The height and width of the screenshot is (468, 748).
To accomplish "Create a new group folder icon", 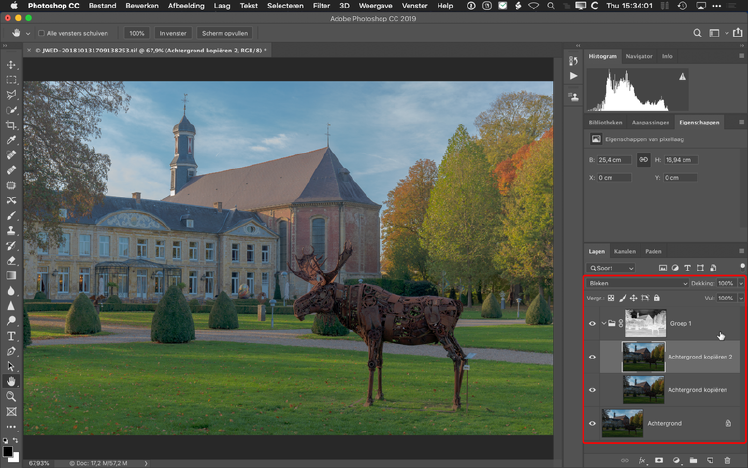I will click(693, 460).
